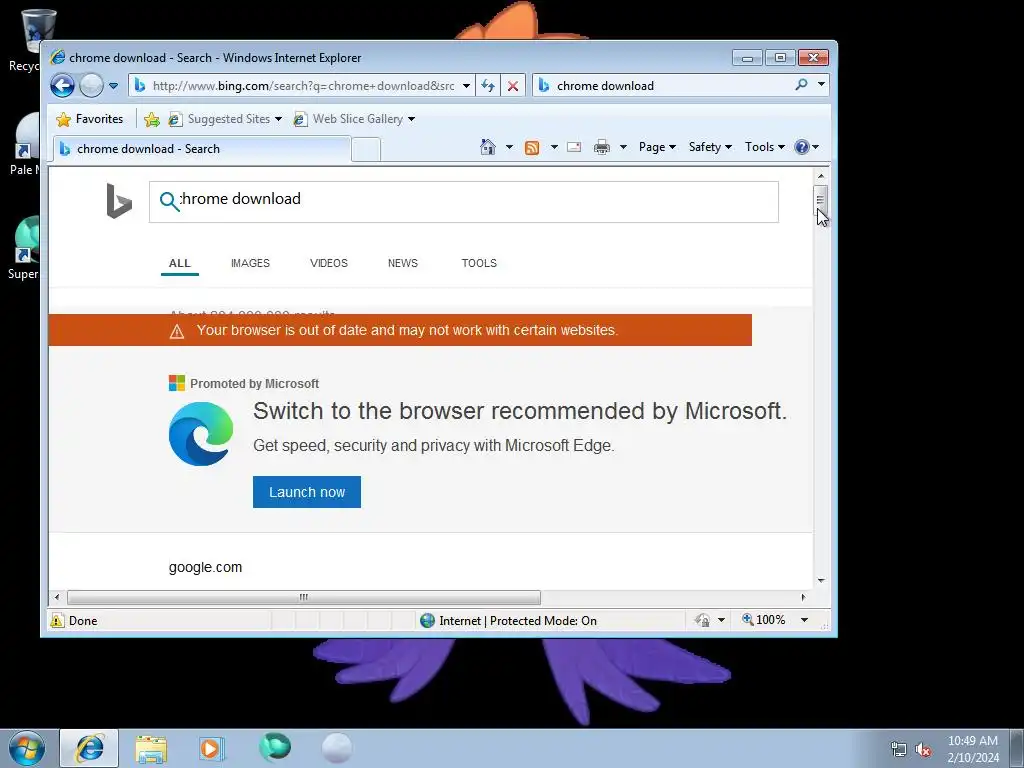Open search provider options dropdown
The image size is (1024, 768).
click(x=822, y=85)
